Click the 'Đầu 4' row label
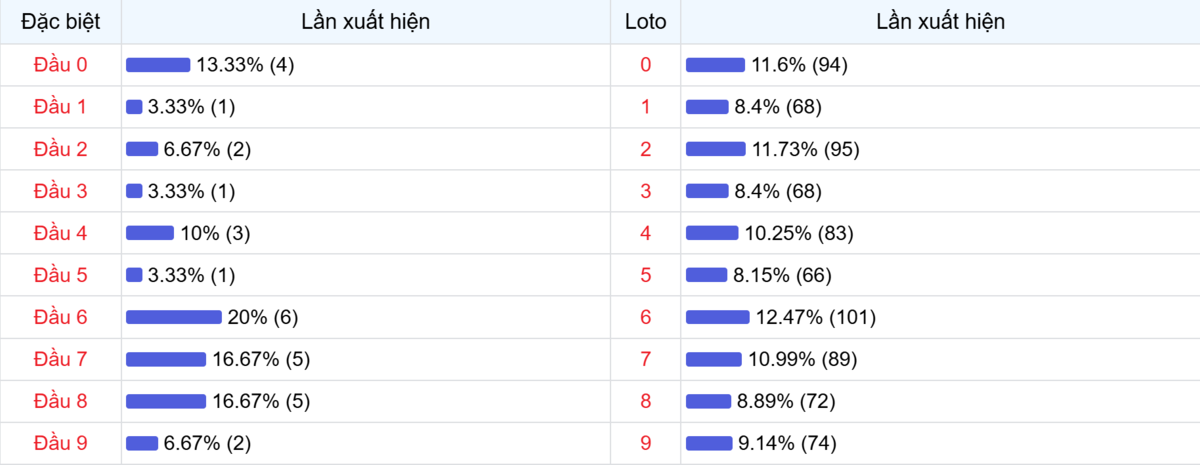This screenshot has width=1200, height=465. pyautogui.click(x=60, y=233)
